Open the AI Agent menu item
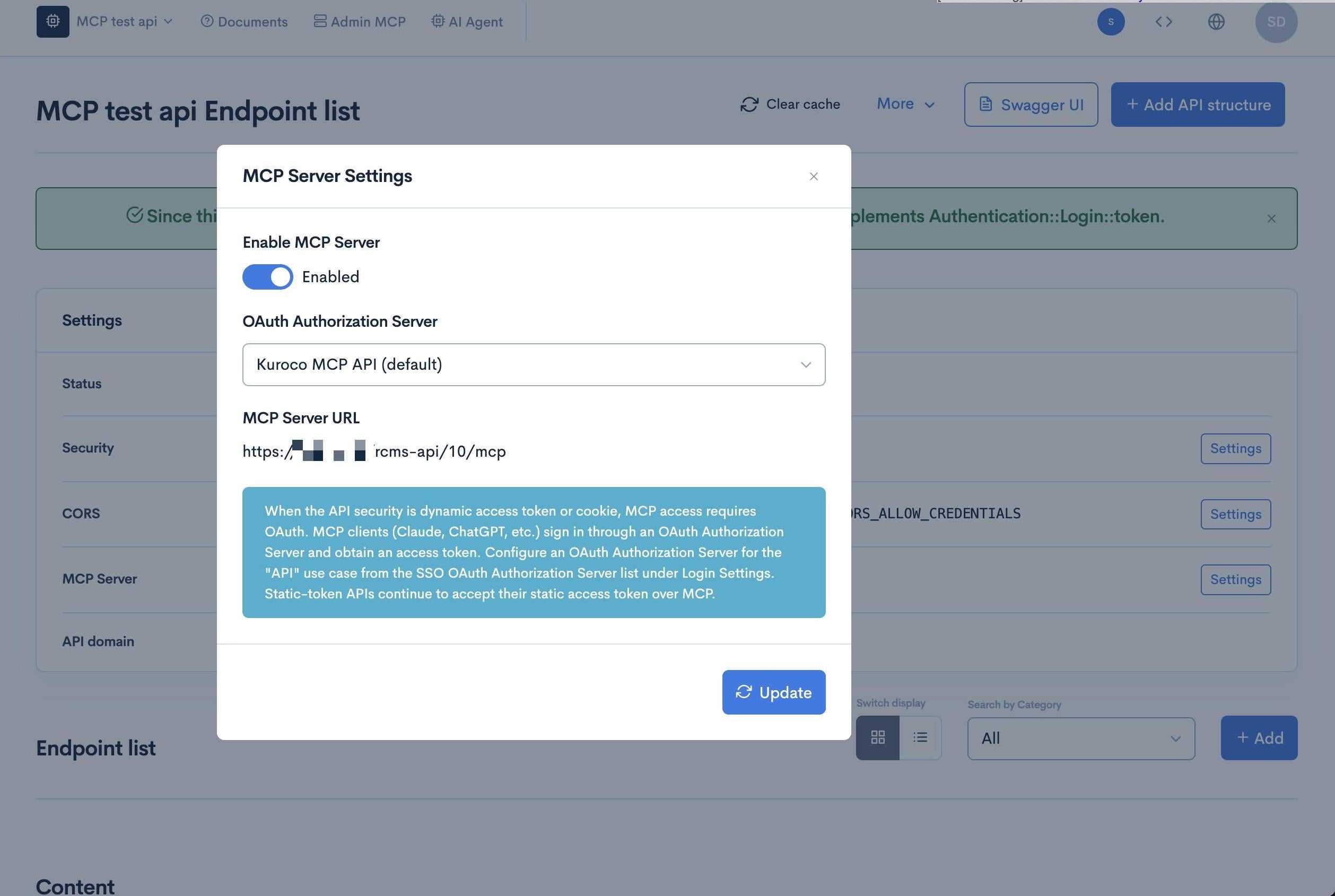 click(x=467, y=22)
